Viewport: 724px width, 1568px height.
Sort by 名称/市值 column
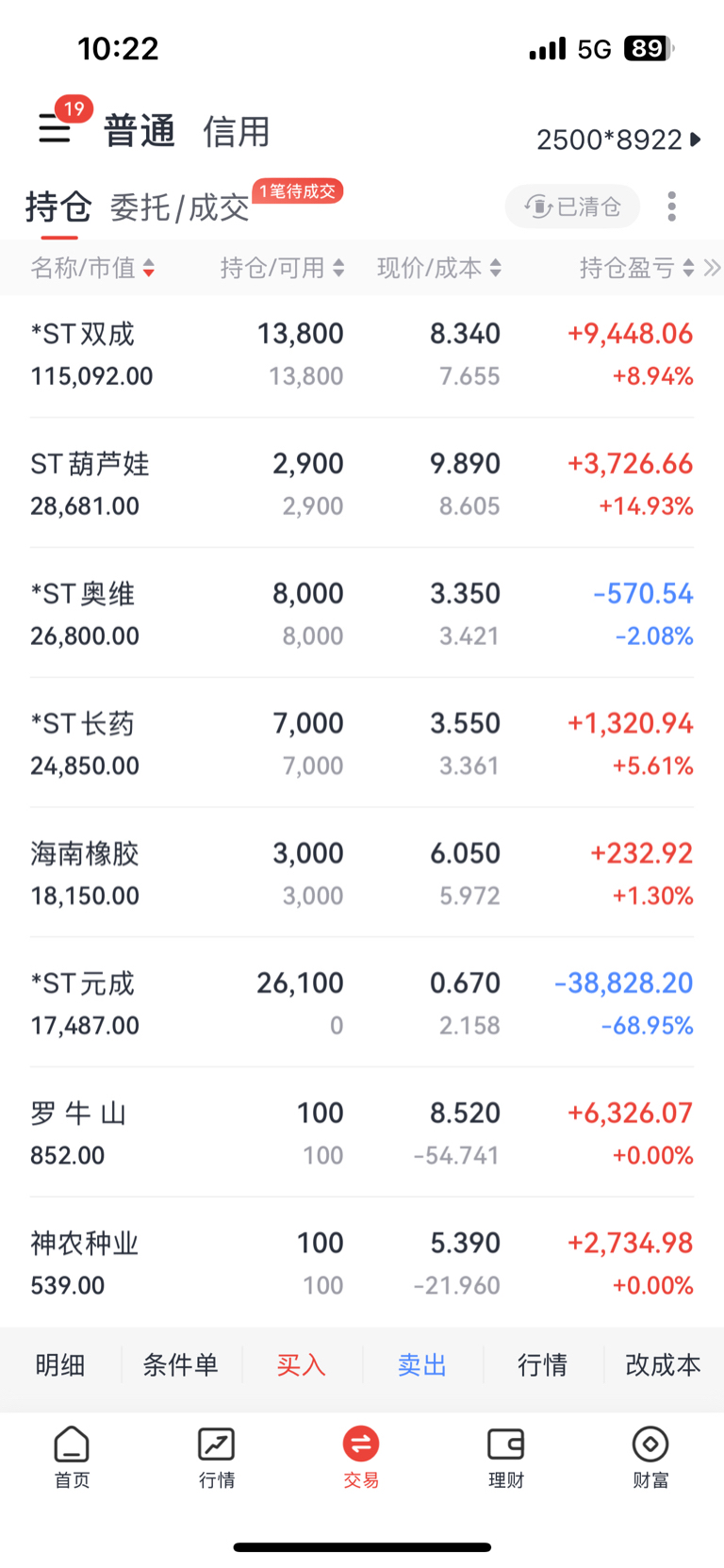point(92,269)
